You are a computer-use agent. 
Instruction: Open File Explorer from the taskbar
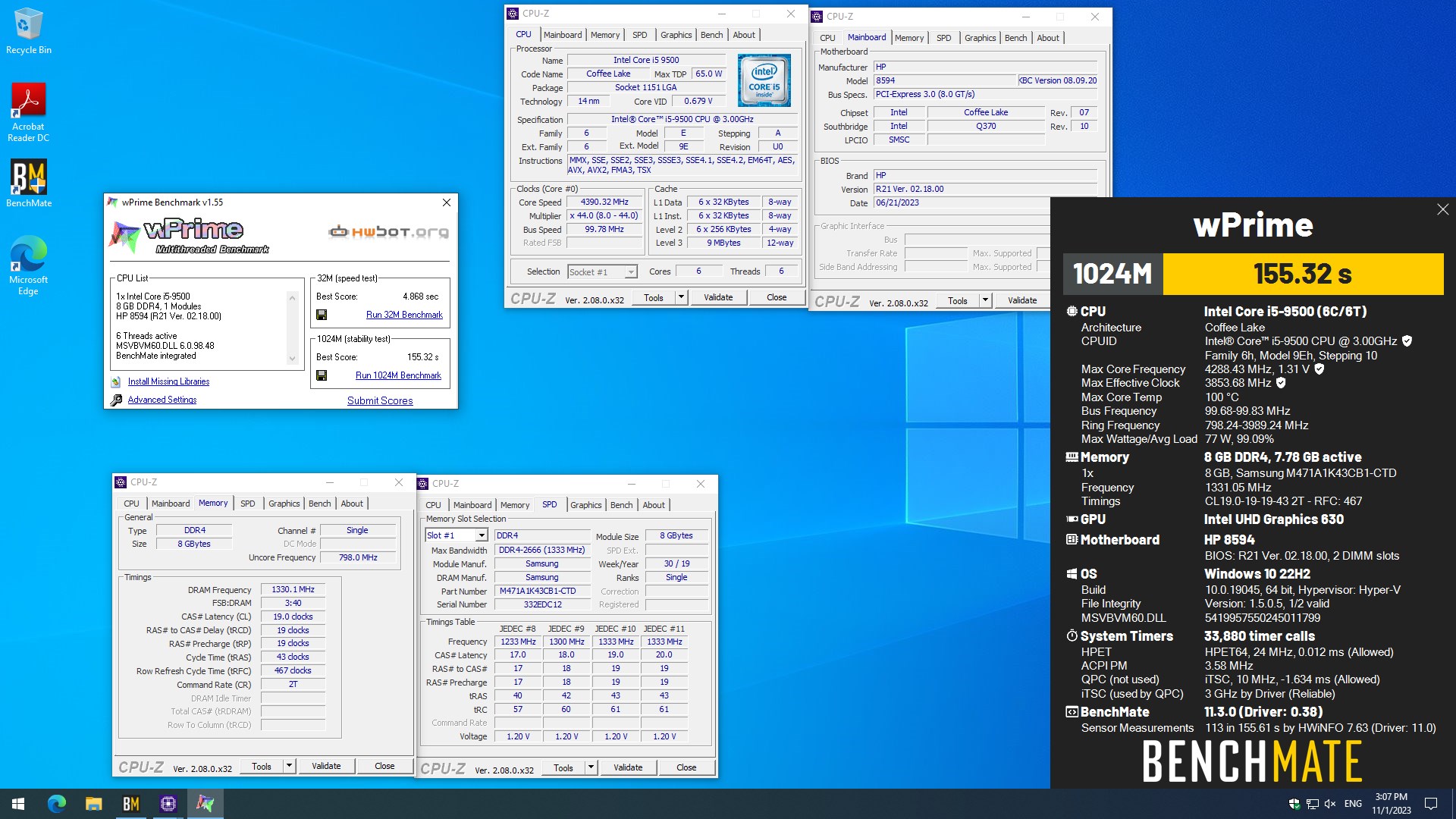coord(93,804)
